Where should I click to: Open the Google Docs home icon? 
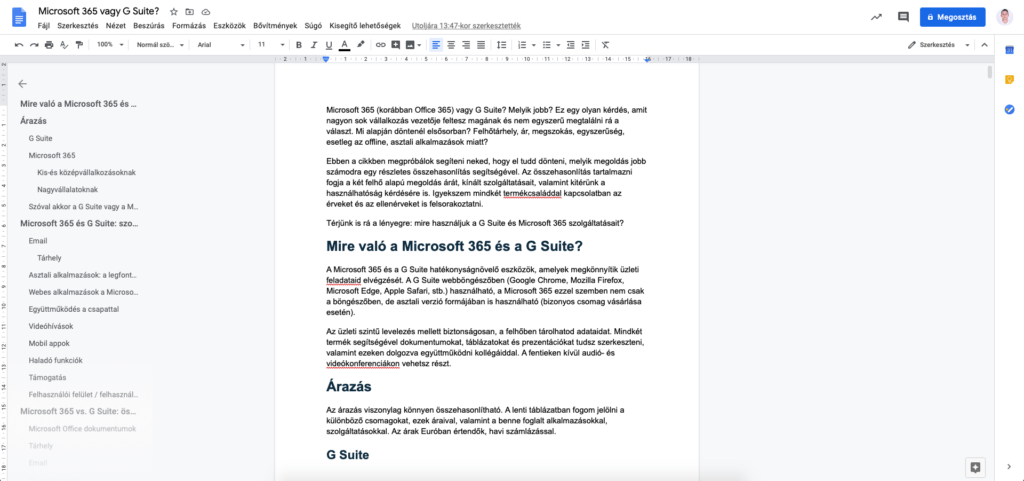coord(19,18)
